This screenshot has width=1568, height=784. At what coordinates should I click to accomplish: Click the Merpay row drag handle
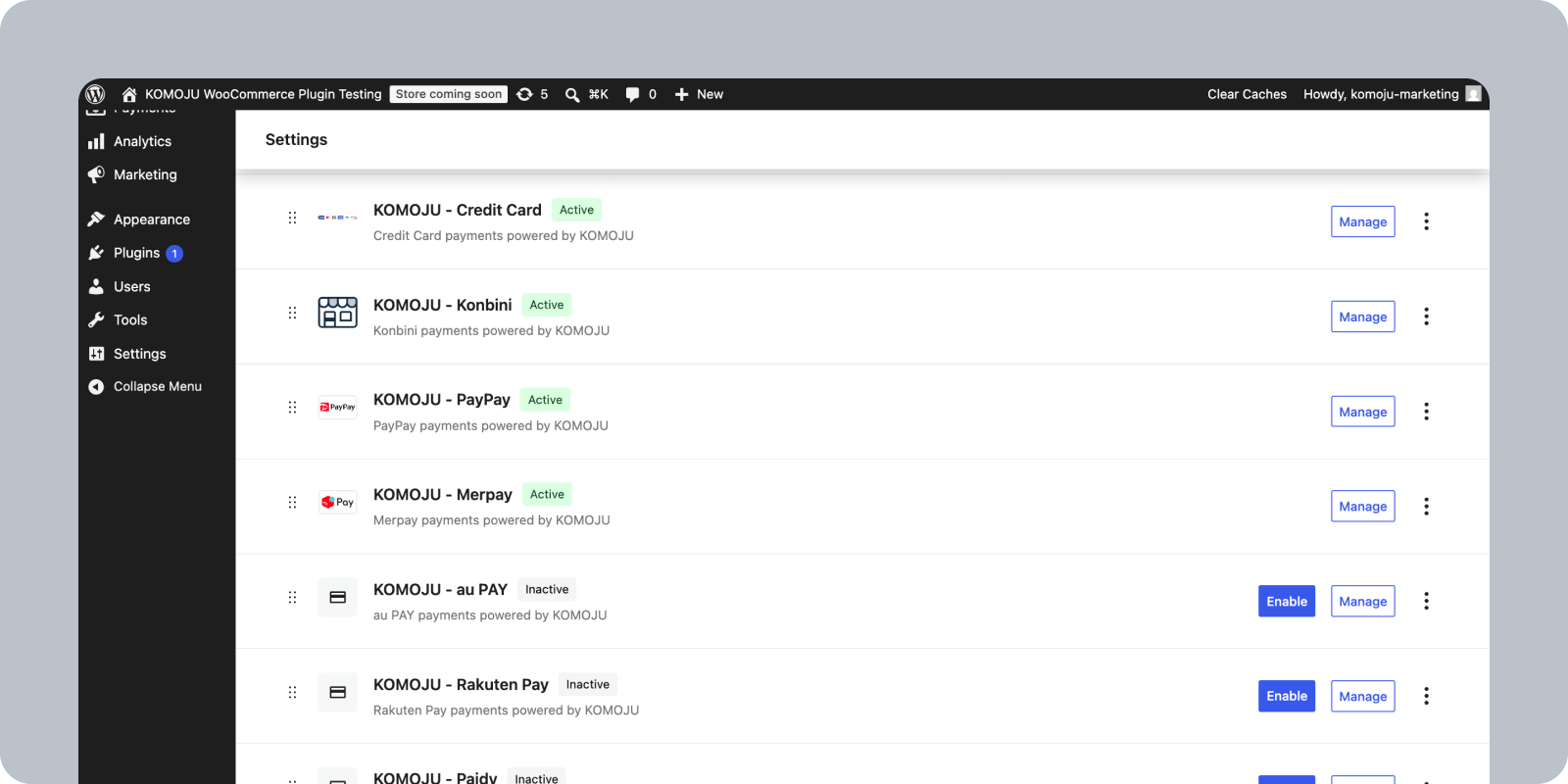(x=292, y=502)
